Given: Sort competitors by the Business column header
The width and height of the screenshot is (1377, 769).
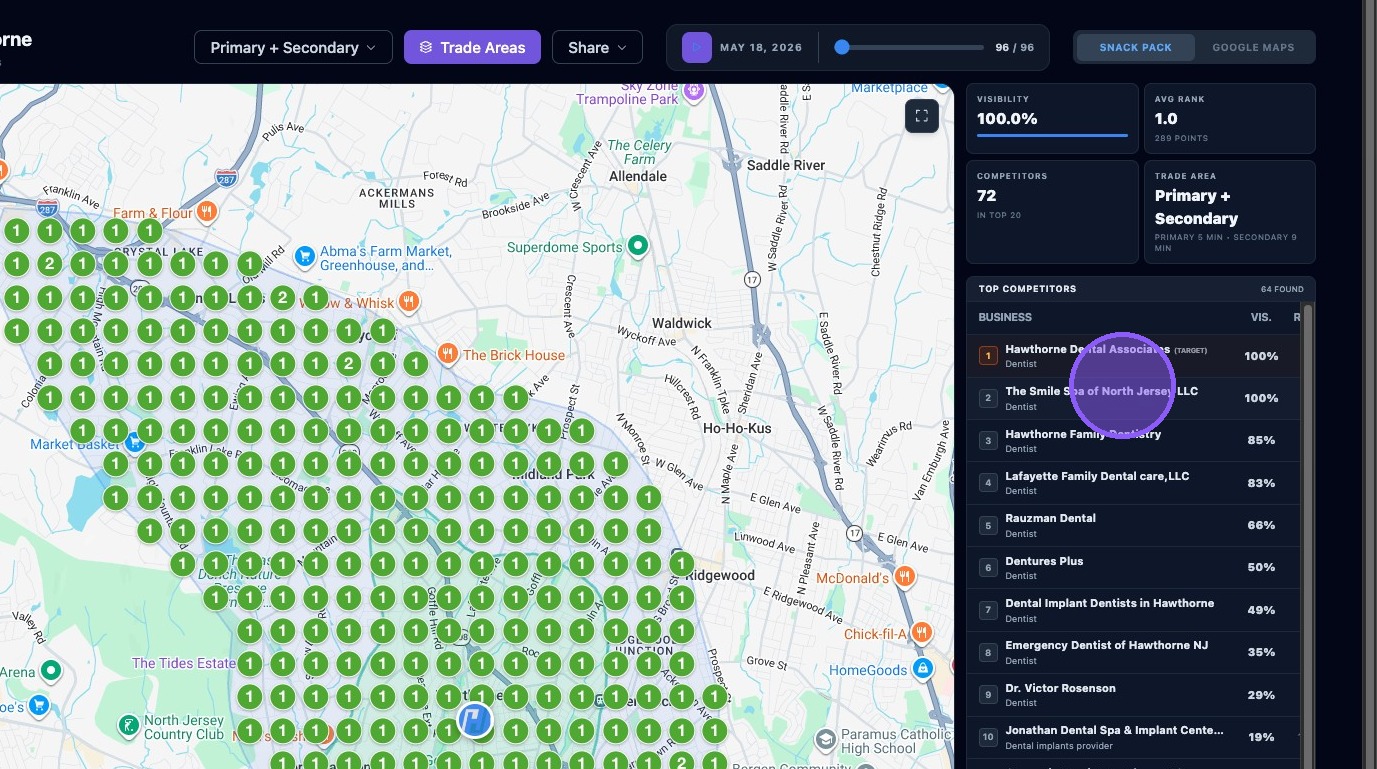Looking at the screenshot, I should click(1005, 317).
